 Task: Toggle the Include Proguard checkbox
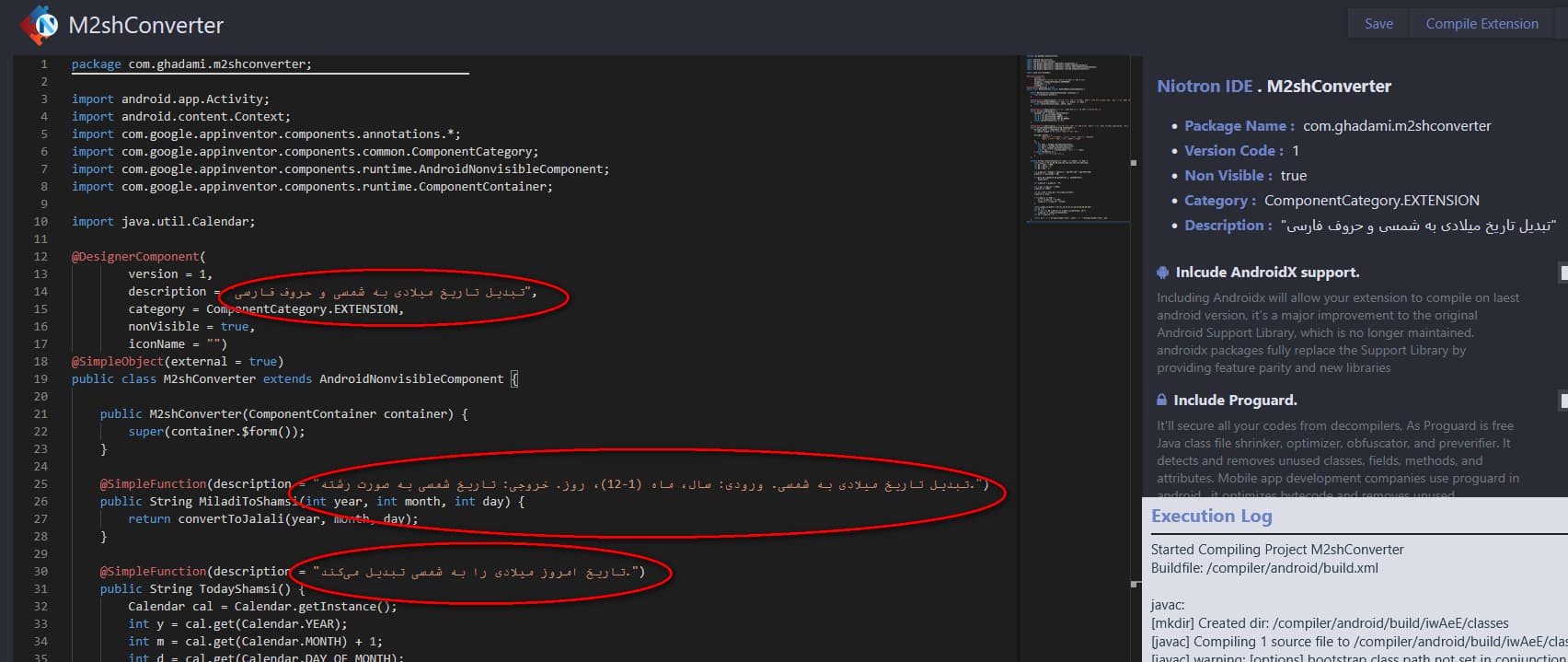[1563, 400]
